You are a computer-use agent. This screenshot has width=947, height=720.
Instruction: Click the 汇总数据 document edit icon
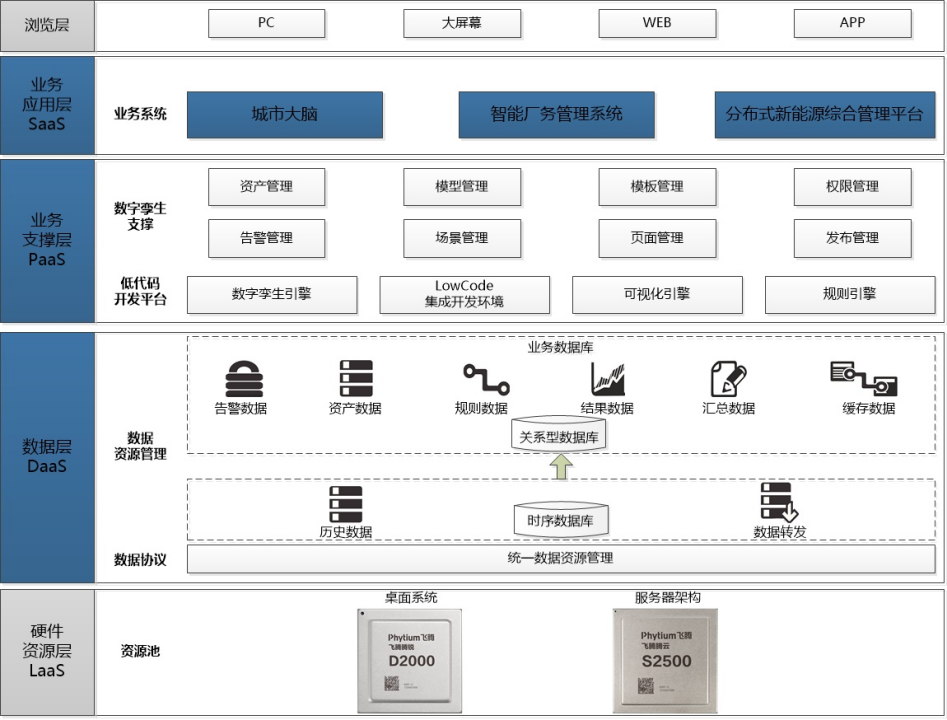pos(728,379)
